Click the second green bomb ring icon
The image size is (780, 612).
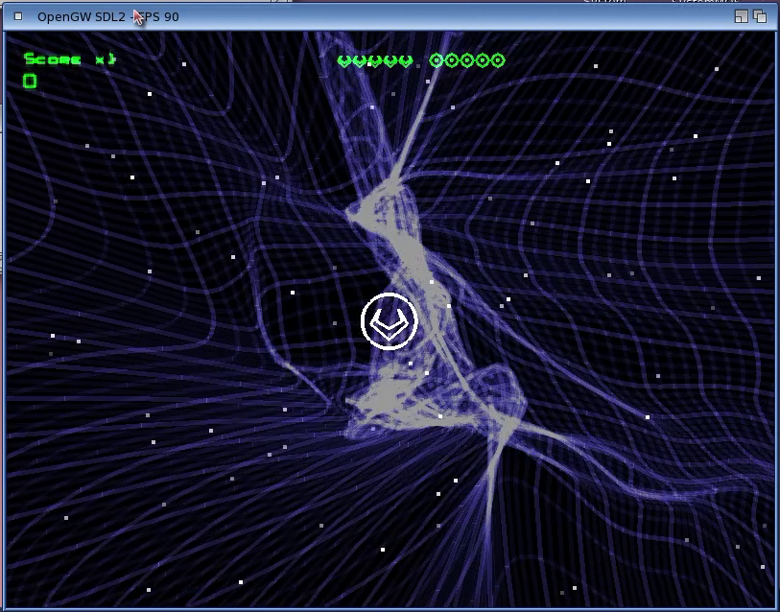coord(452,61)
